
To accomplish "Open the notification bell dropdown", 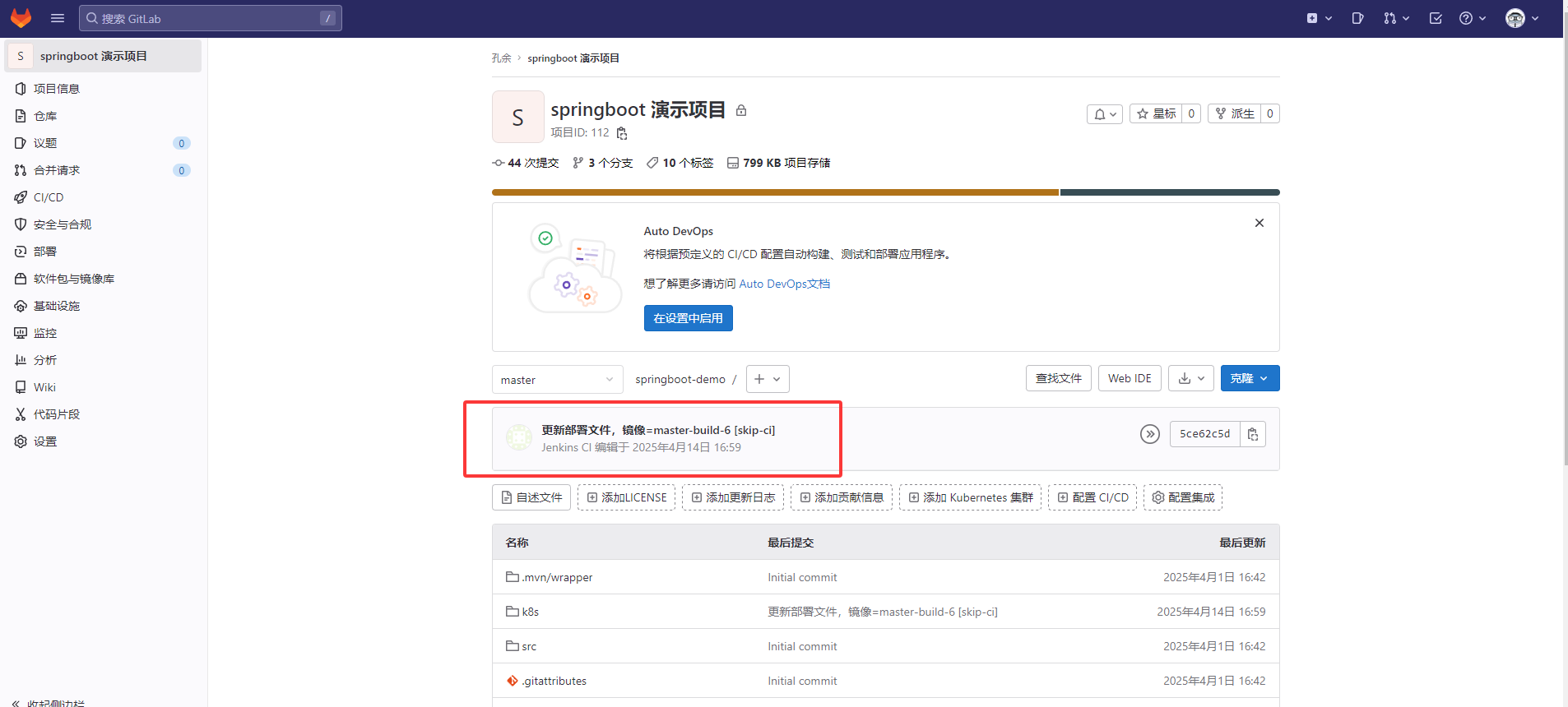I will 1104,114.
